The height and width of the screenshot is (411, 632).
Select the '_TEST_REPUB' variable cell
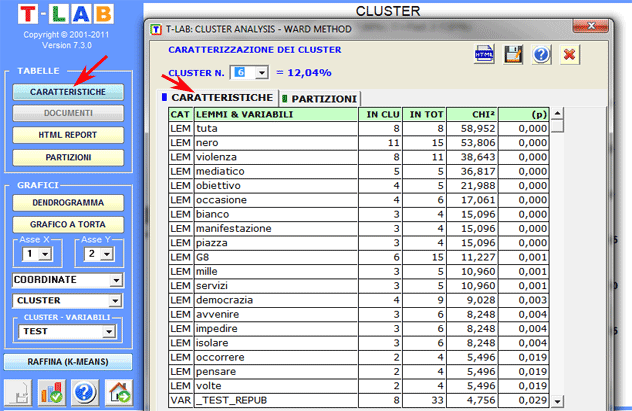[x=276, y=400]
